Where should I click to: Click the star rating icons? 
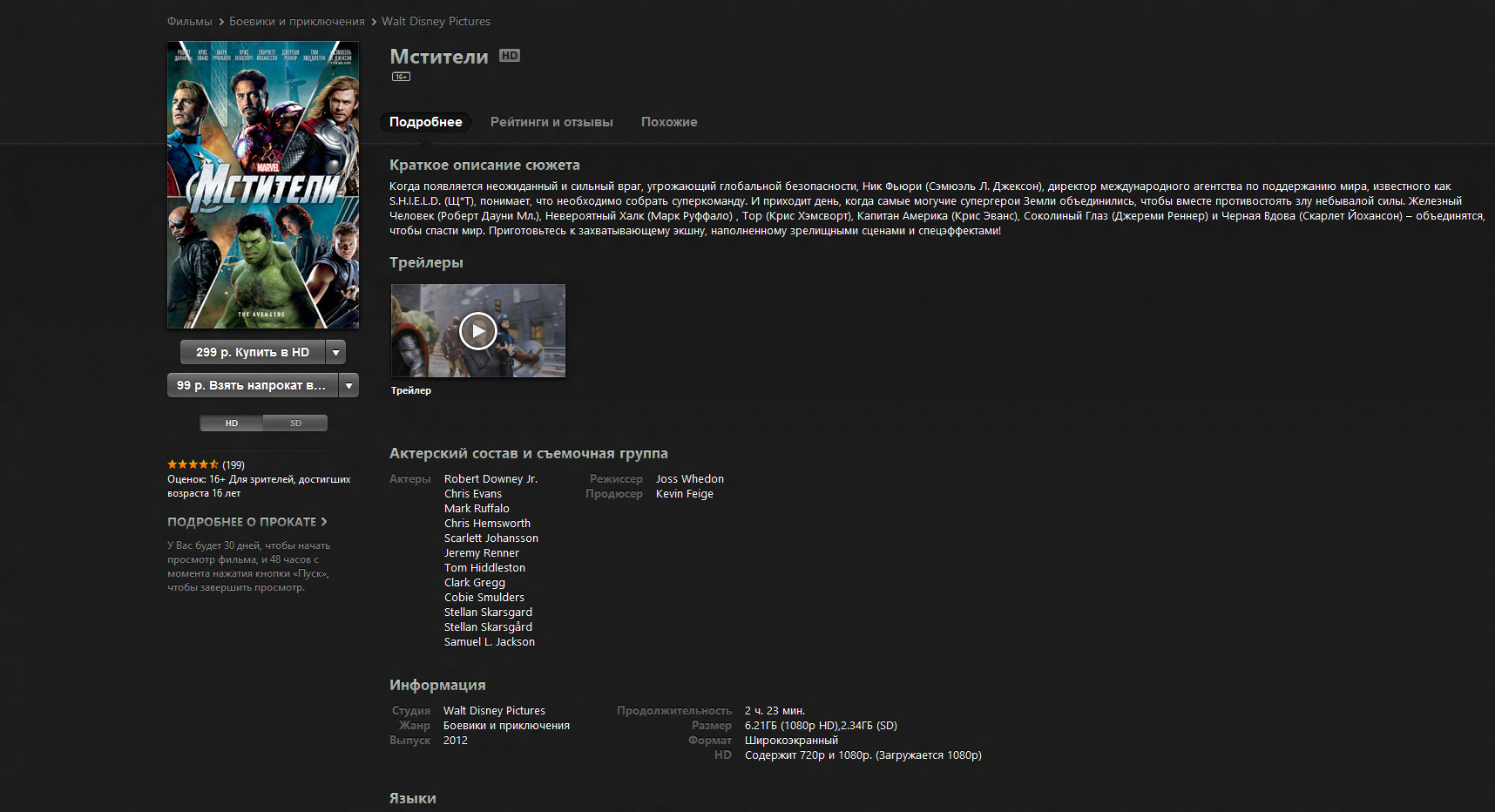pyautogui.click(x=193, y=464)
